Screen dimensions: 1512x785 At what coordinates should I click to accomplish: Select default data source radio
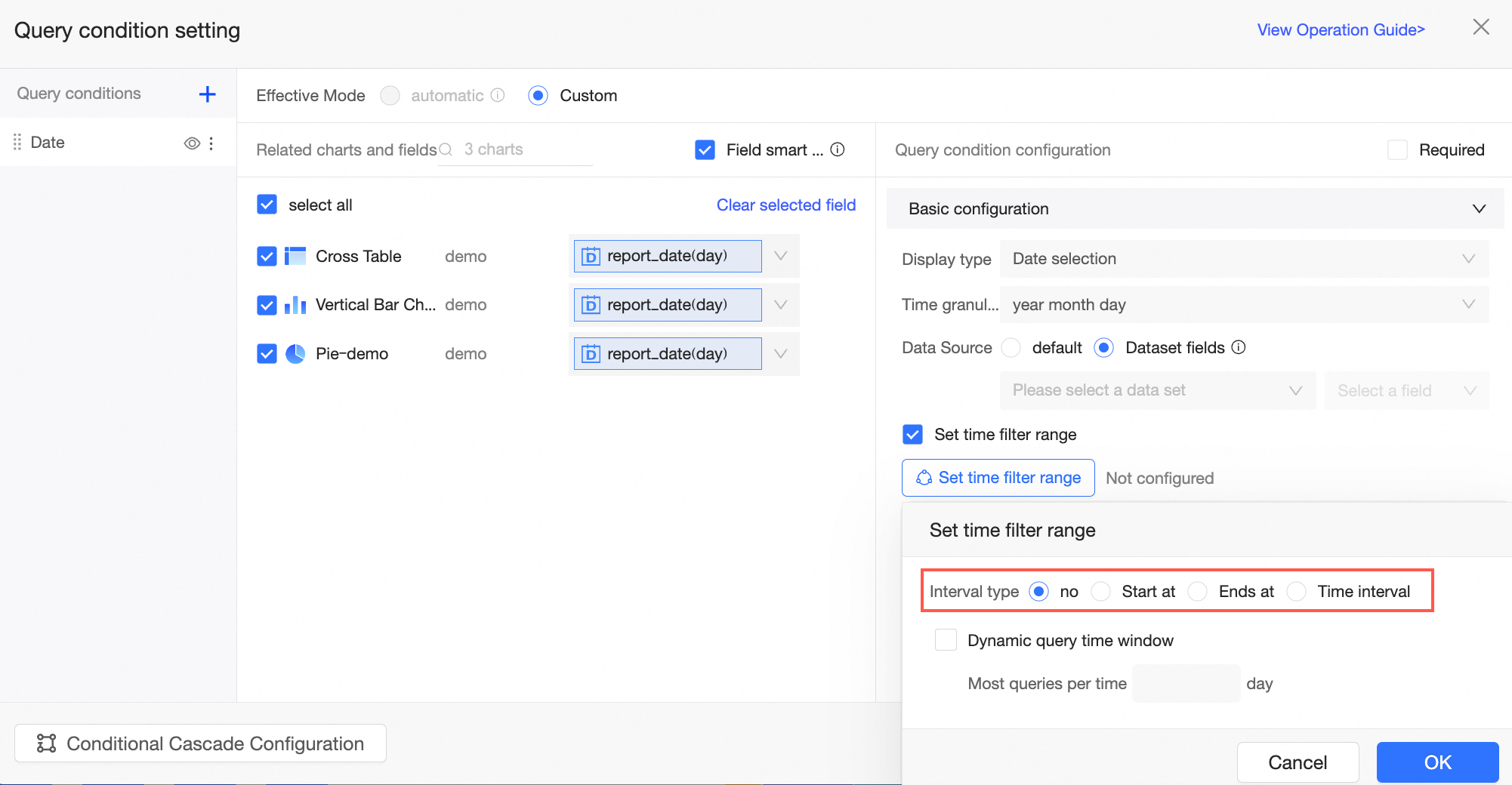1011,347
